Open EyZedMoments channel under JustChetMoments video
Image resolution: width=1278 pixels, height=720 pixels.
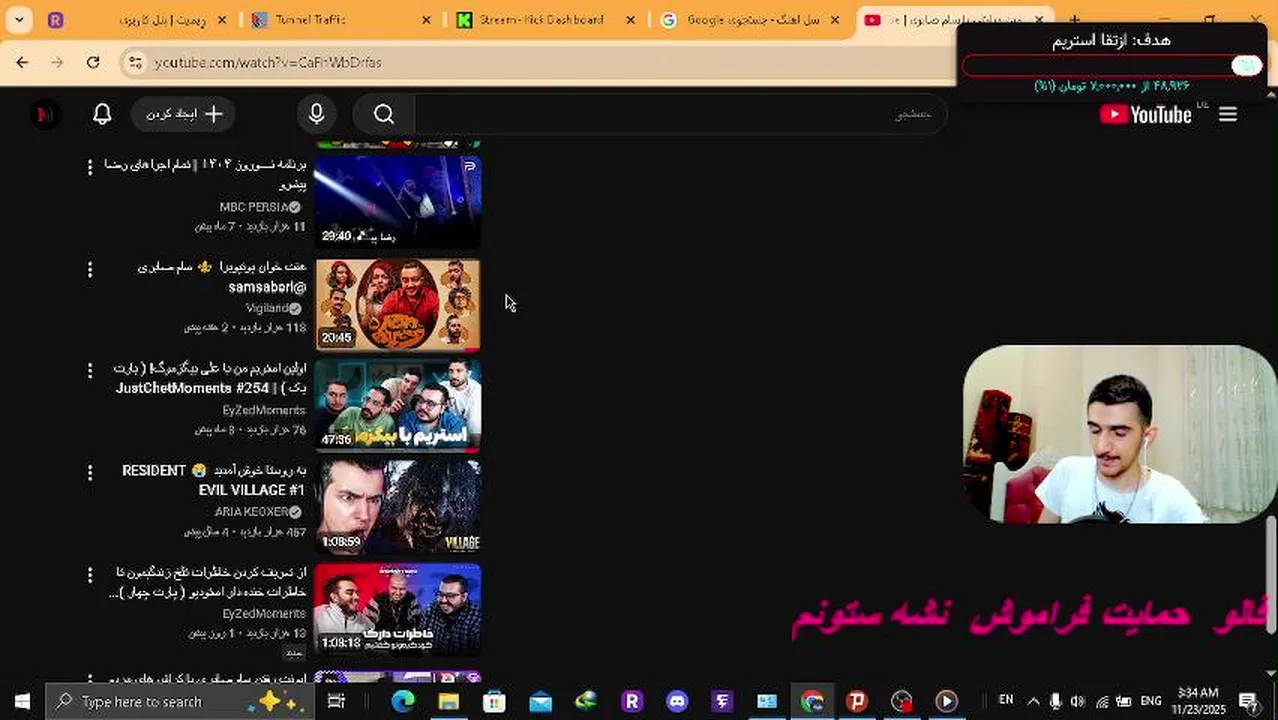point(264,410)
